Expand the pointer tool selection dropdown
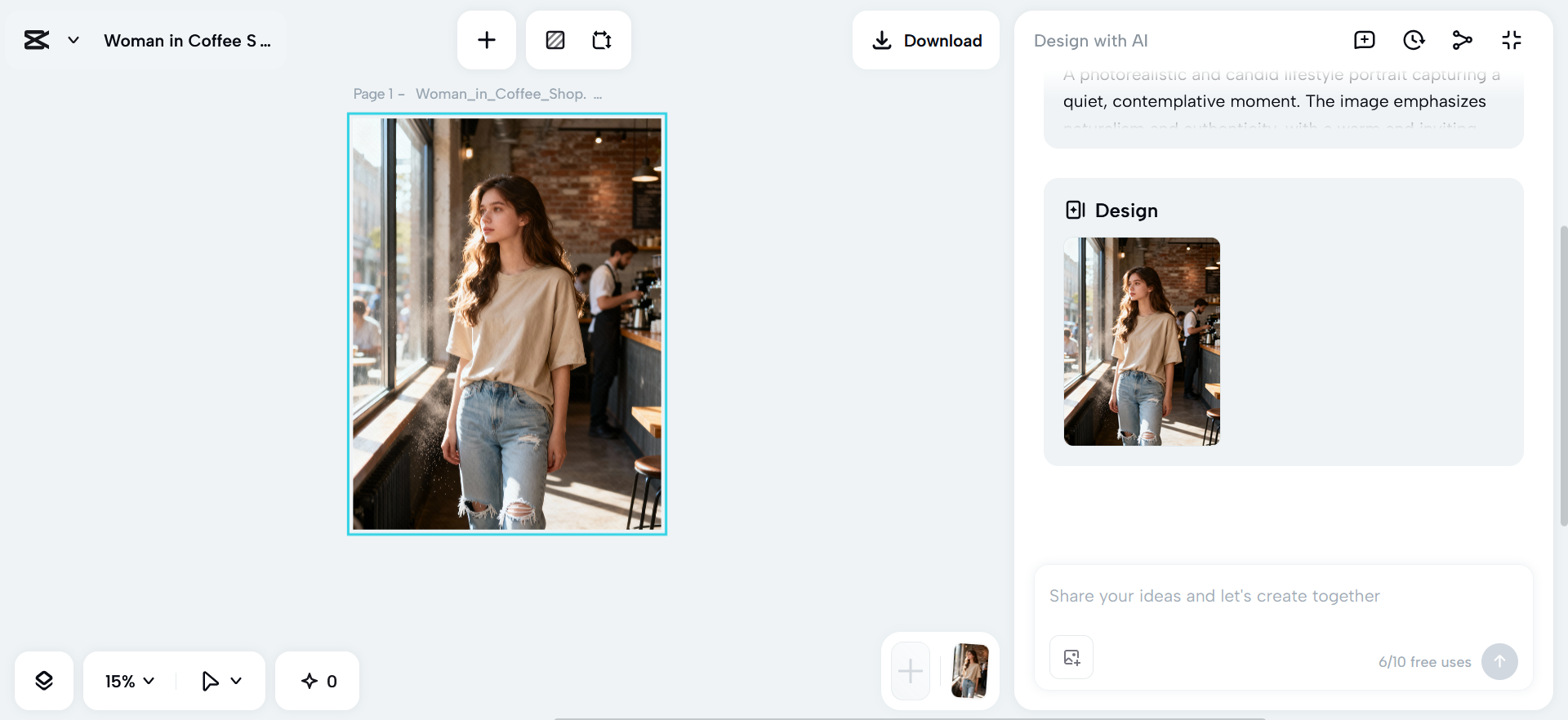Viewport: 1568px width, 720px height. [236, 681]
